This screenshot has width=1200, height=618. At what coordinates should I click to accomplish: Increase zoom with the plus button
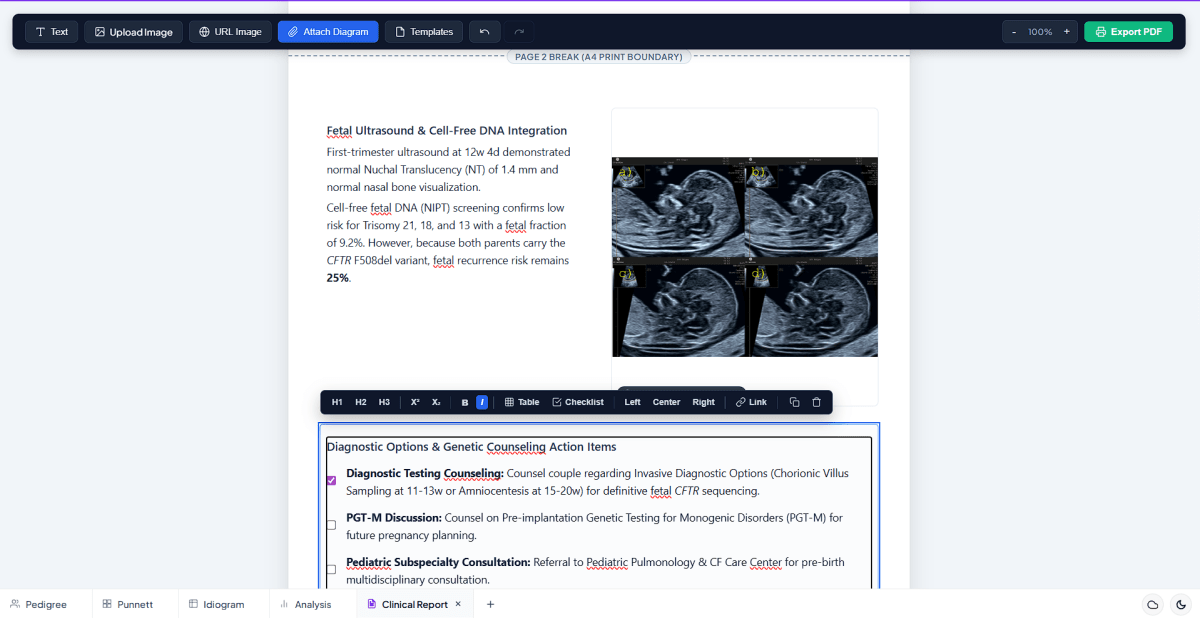tap(1066, 32)
